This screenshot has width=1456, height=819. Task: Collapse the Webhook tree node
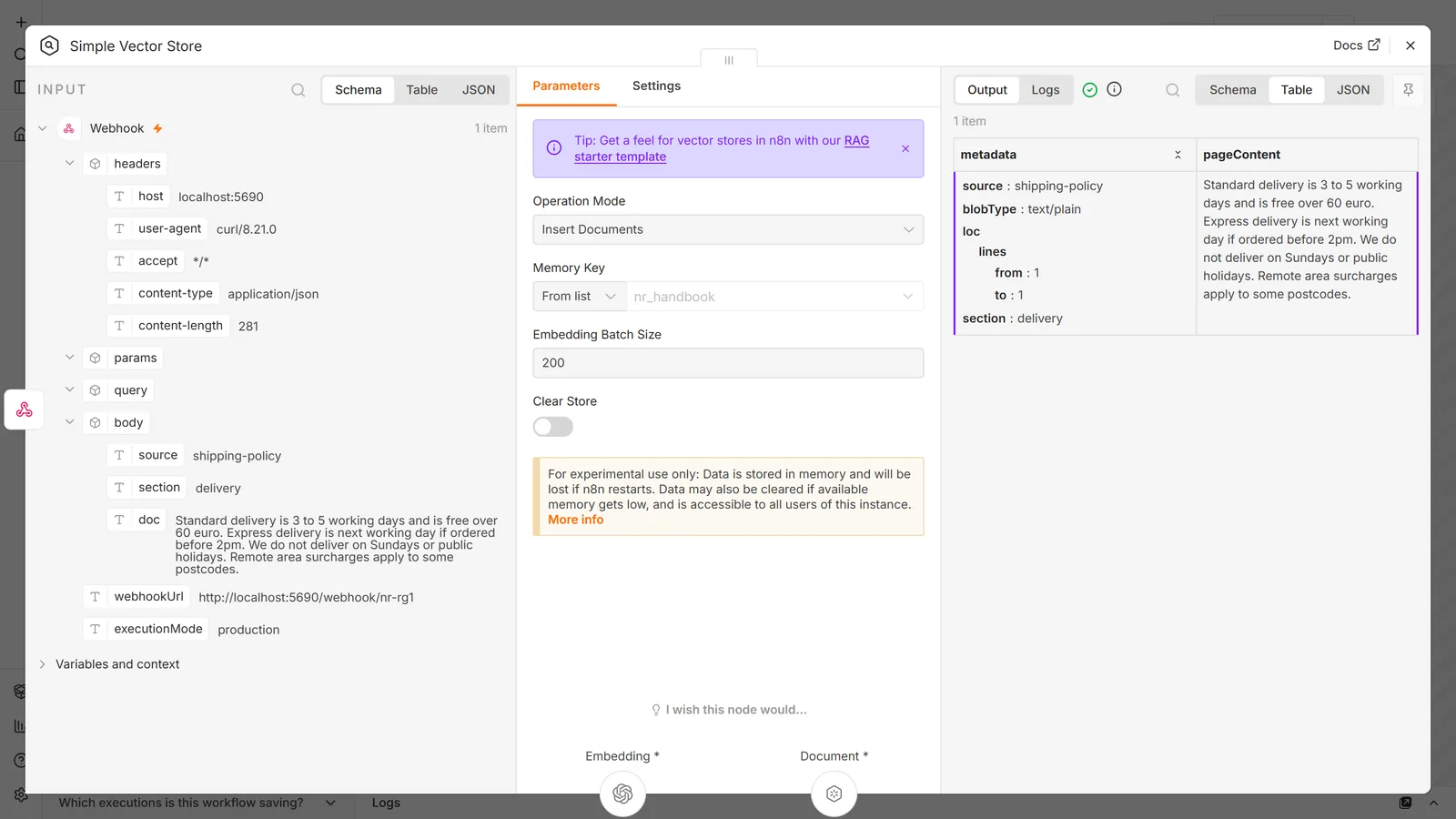[x=42, y=128]
